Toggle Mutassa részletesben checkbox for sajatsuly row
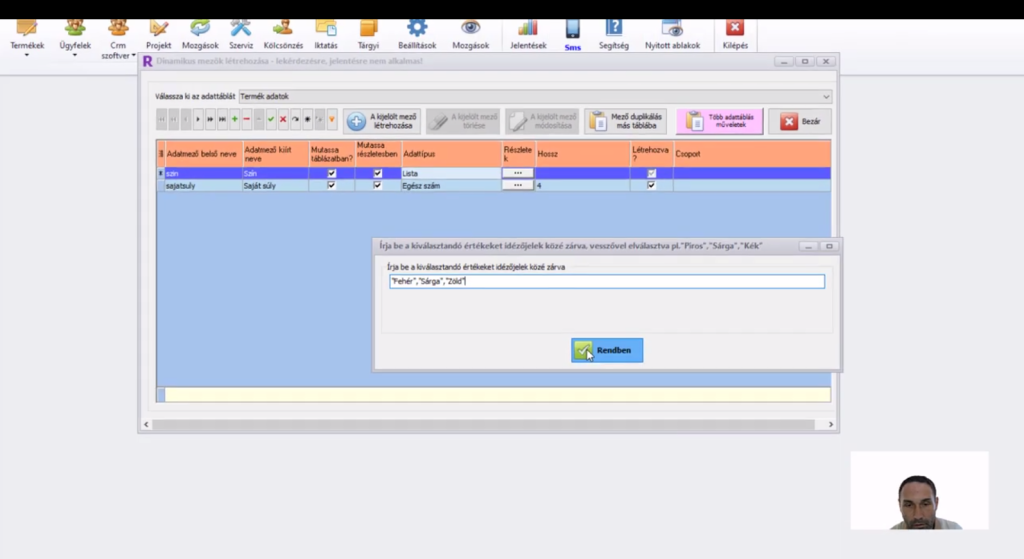 [x=377, y=185]
